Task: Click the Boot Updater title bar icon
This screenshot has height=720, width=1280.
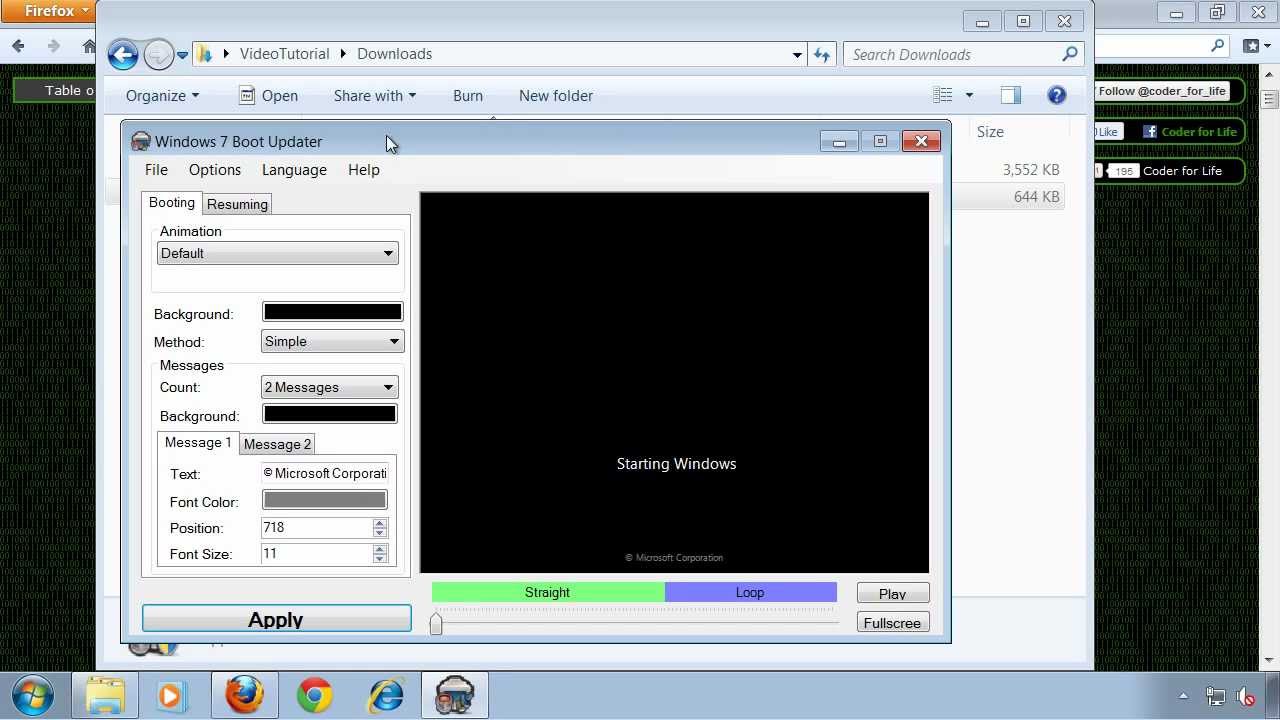Action: click(141, 142)
